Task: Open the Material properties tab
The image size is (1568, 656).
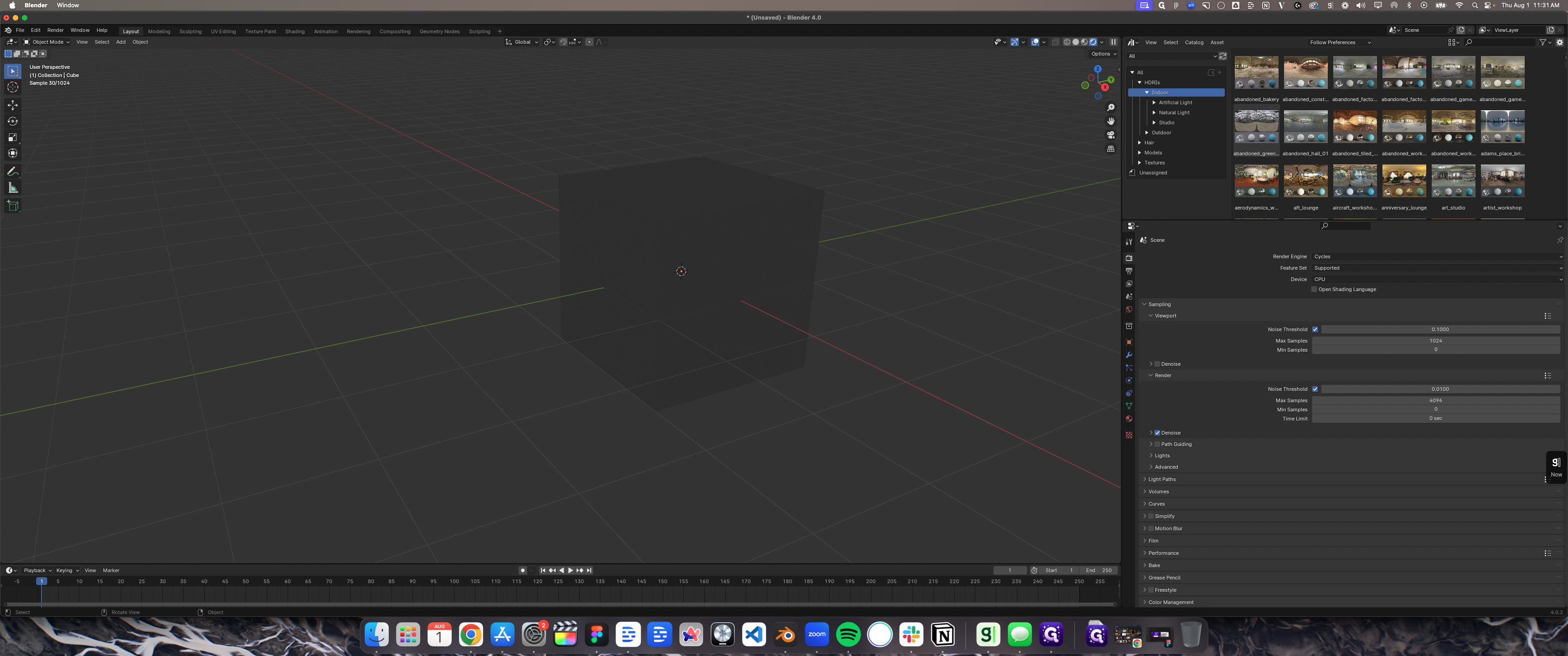Action: tap(1129, 419)
